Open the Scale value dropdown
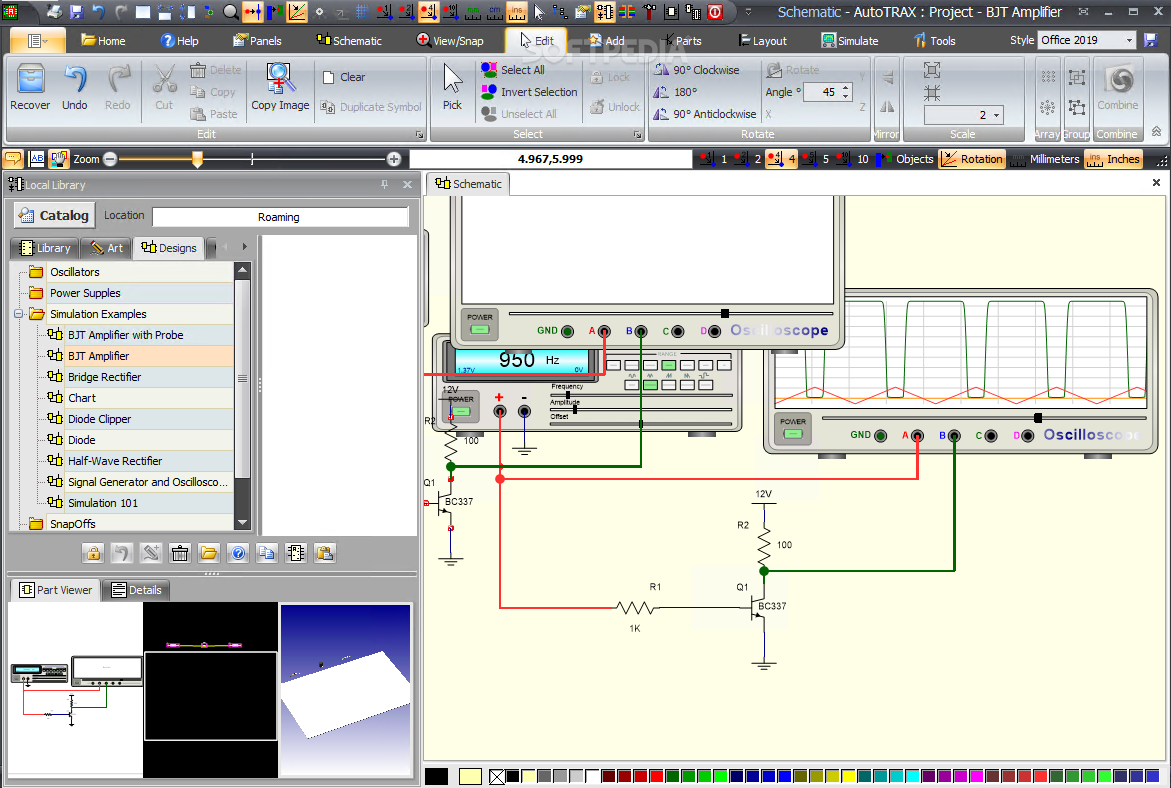 click(996, 114)
